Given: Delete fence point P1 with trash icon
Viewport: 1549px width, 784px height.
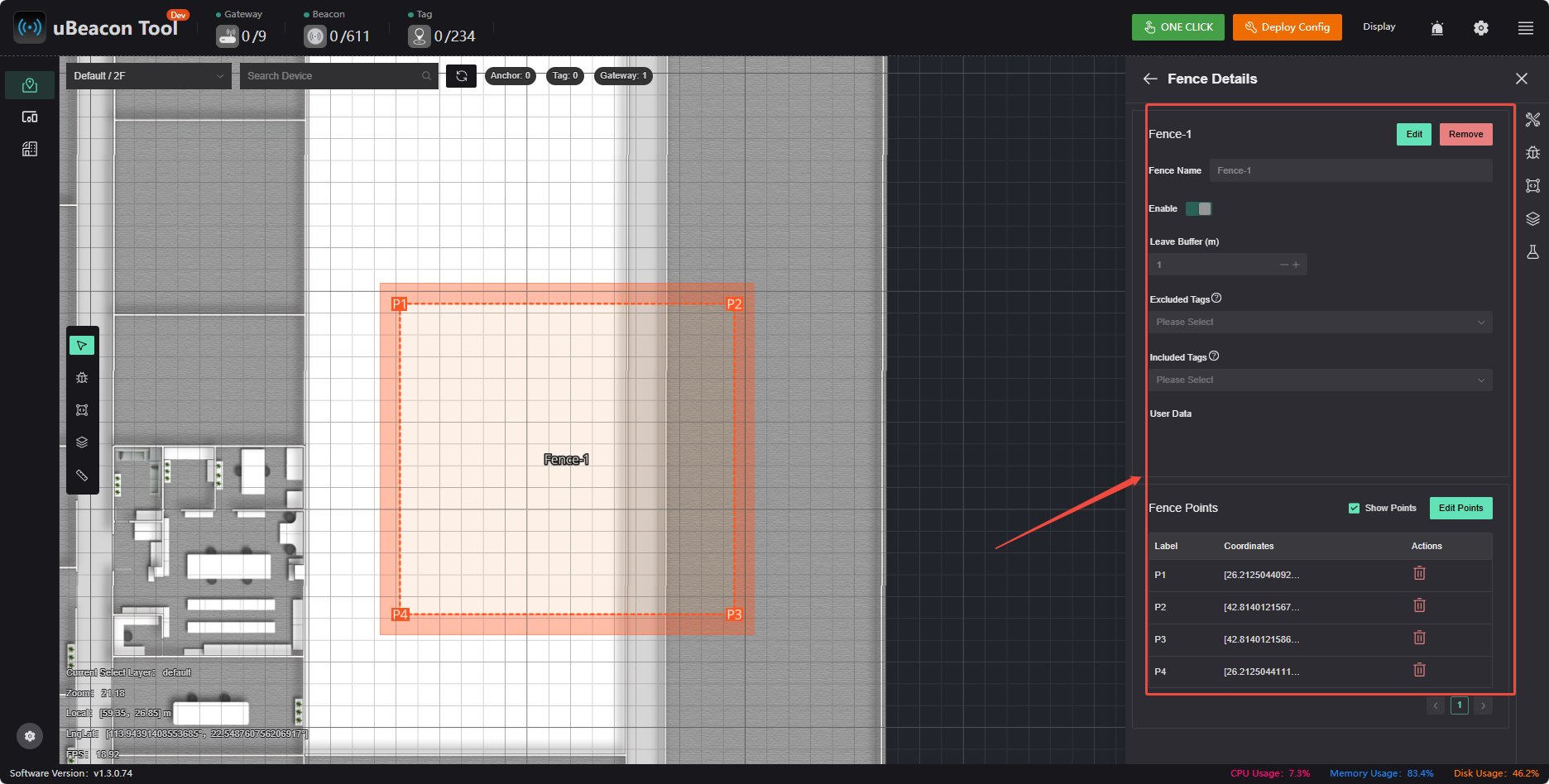Looking at the screenshot, I should pyautogui.click(x=1419, y=573).
